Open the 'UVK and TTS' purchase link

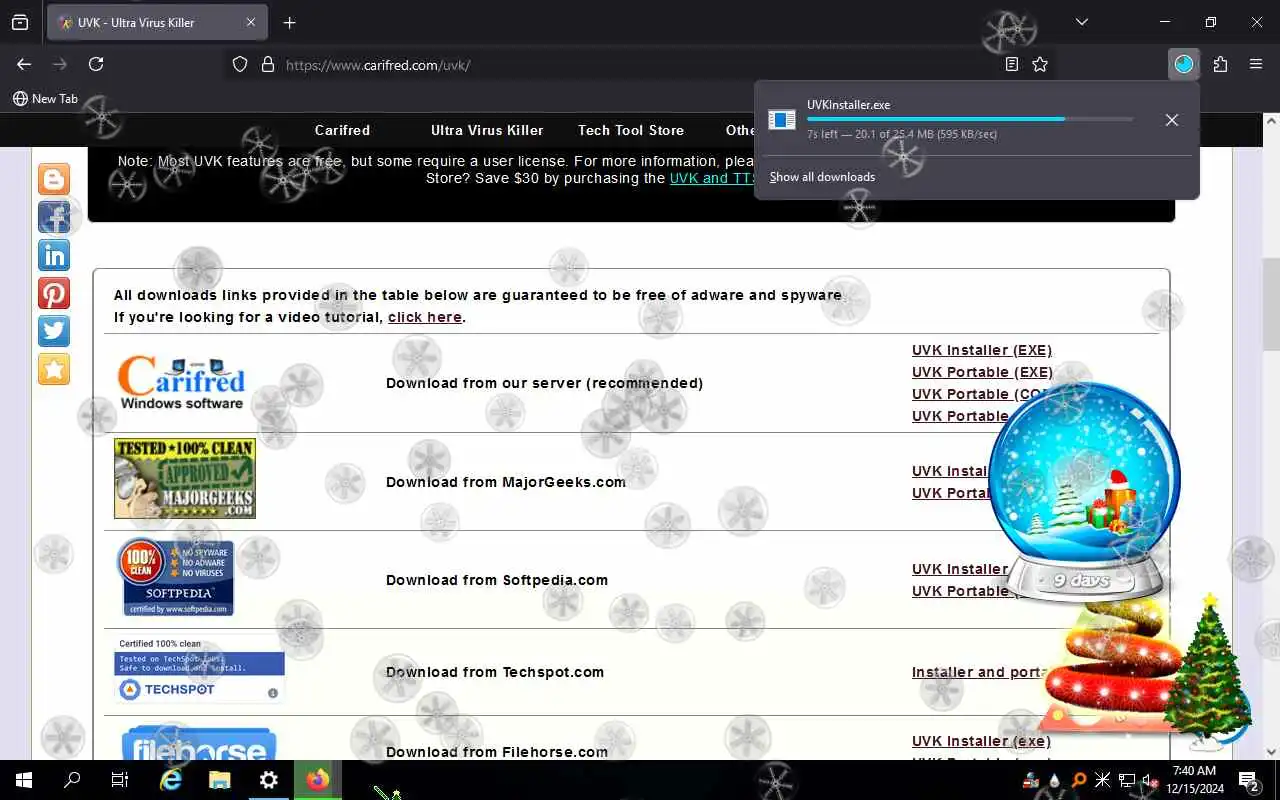tap(712, 178)
